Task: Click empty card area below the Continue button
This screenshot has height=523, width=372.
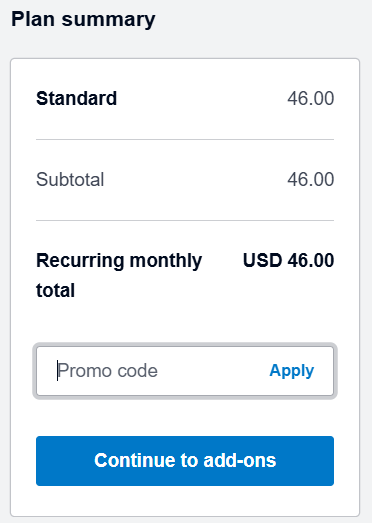Action: pyautogui.click(x=185, y=501)
